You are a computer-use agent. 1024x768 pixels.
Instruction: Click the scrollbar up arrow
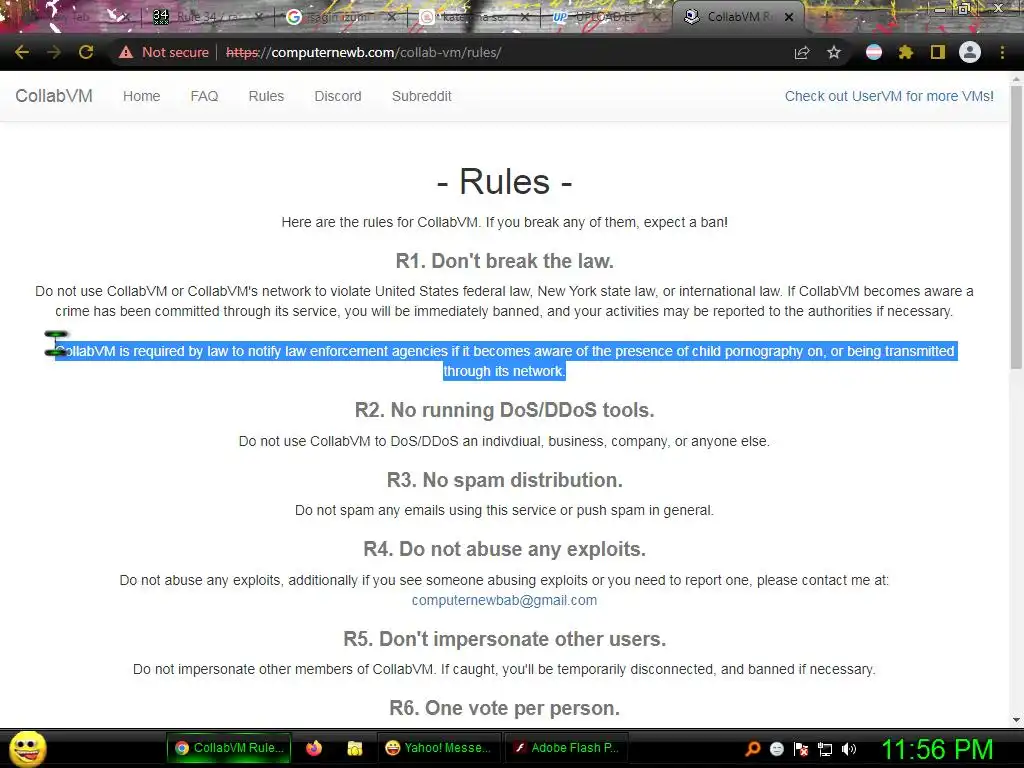(x=1016, y=79)
